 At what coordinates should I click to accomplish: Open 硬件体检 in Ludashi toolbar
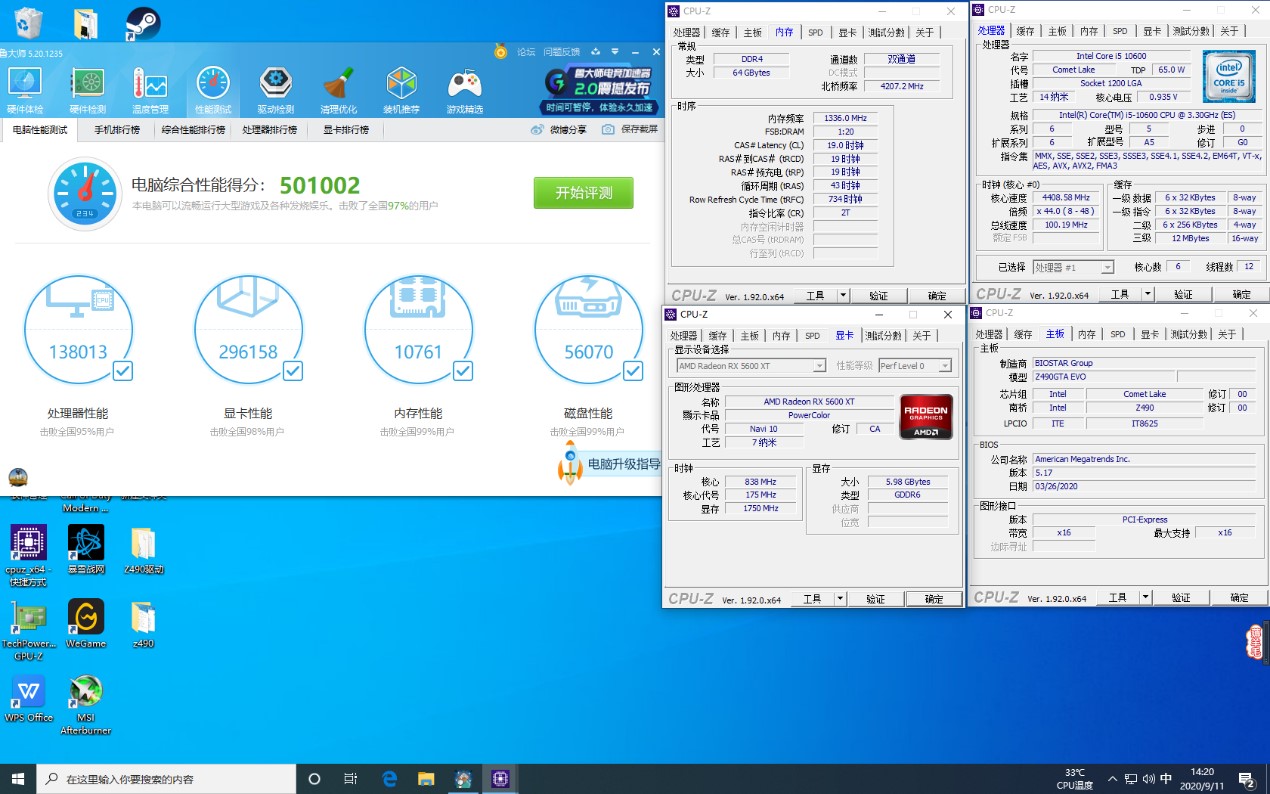coord(25,90)
